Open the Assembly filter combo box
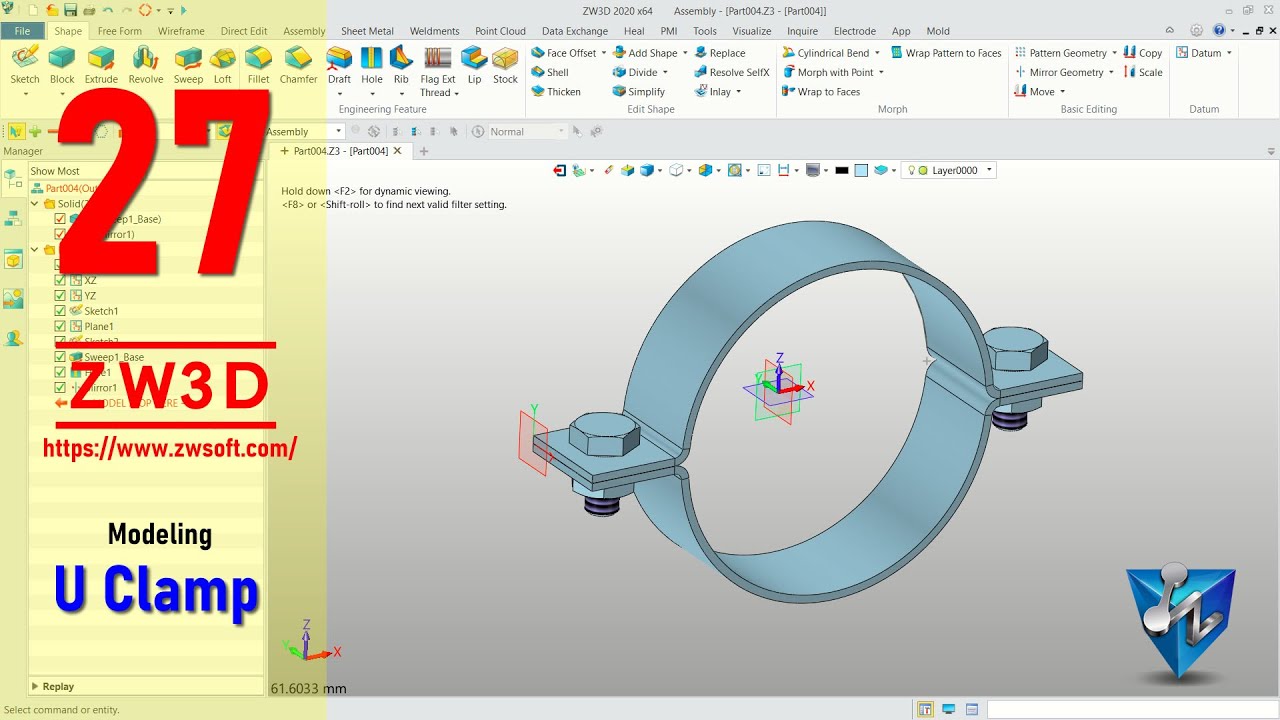The width and height of the screenshot is (1280, 720). coord(304,131)
